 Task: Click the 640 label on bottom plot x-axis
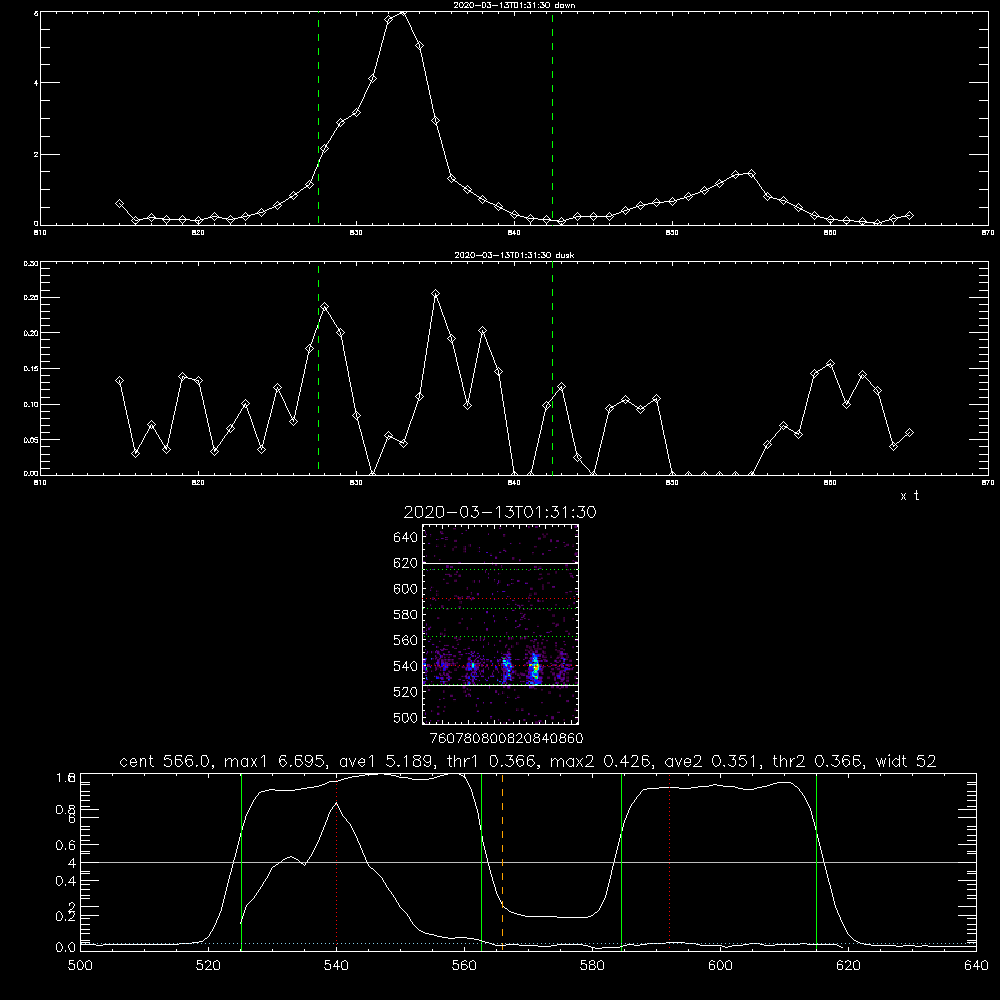(976, 966)
